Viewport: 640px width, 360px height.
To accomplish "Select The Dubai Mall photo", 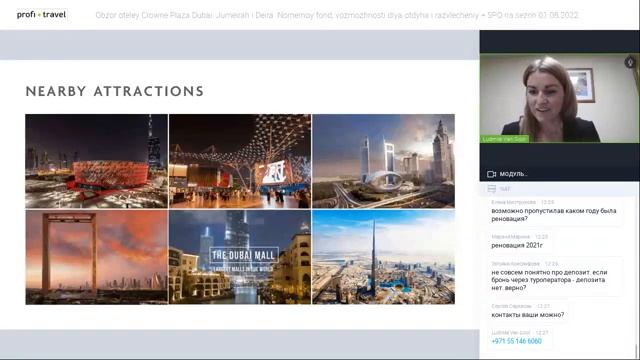I will coord(240,257).
